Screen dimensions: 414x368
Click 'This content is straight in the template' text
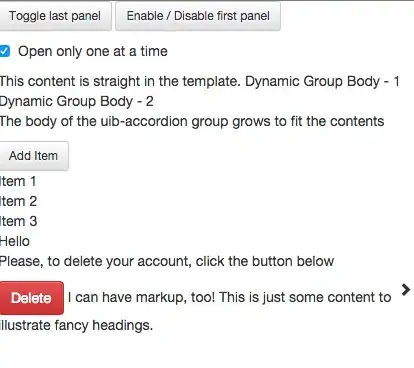click(120, 82)
